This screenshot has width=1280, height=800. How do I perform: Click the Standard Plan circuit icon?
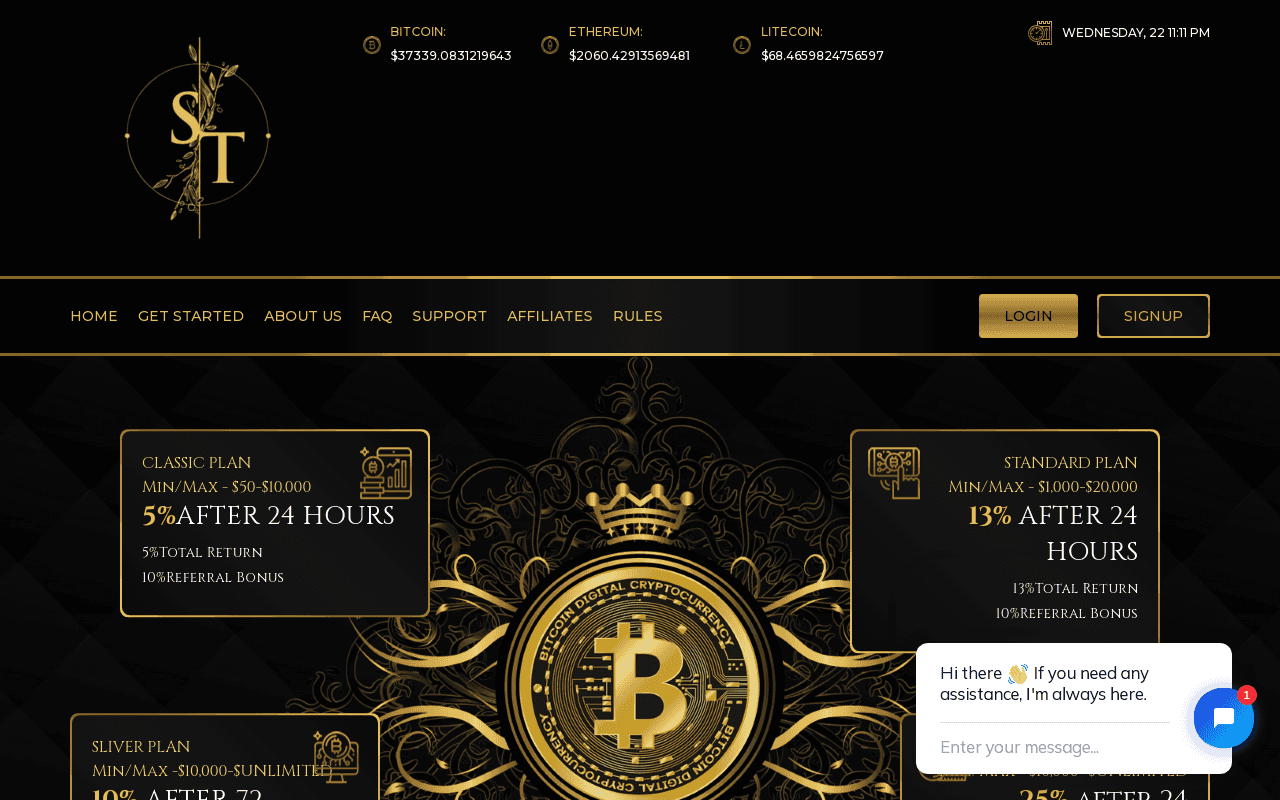coord(894,473)
